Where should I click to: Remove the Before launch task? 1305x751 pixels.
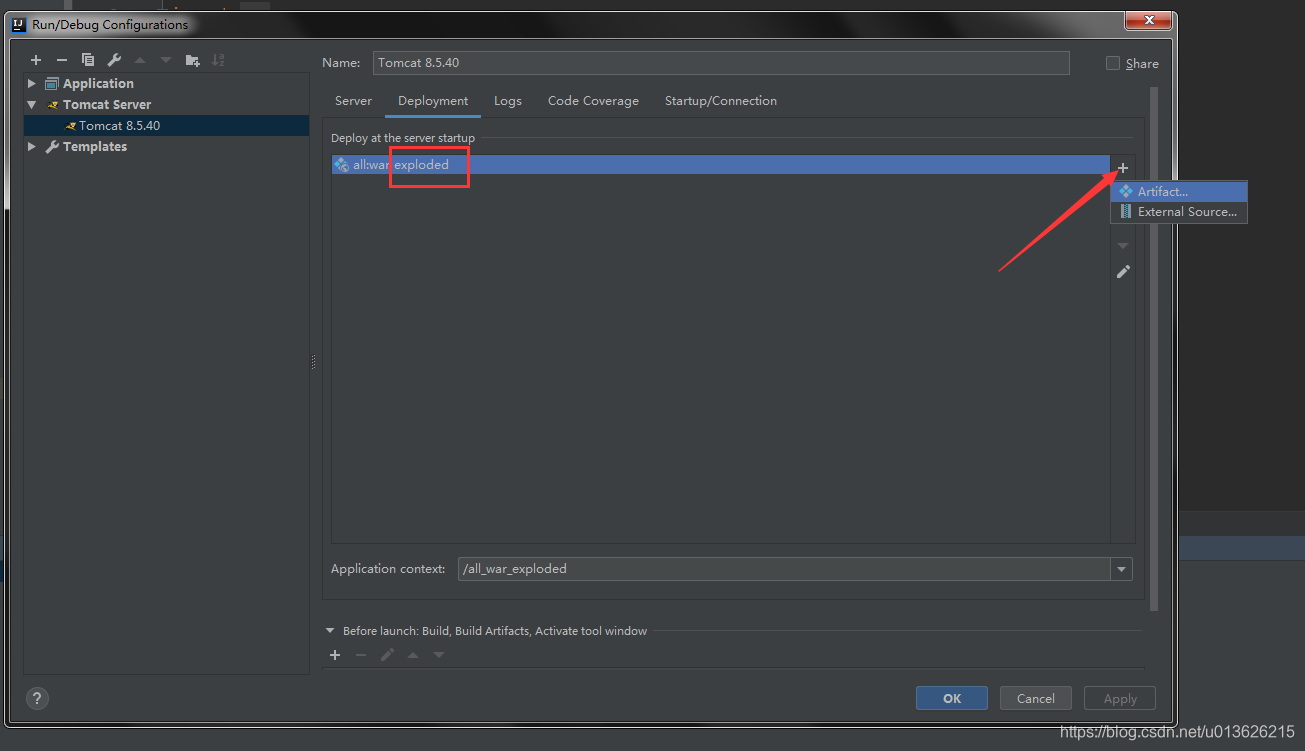tap(361, 655)
